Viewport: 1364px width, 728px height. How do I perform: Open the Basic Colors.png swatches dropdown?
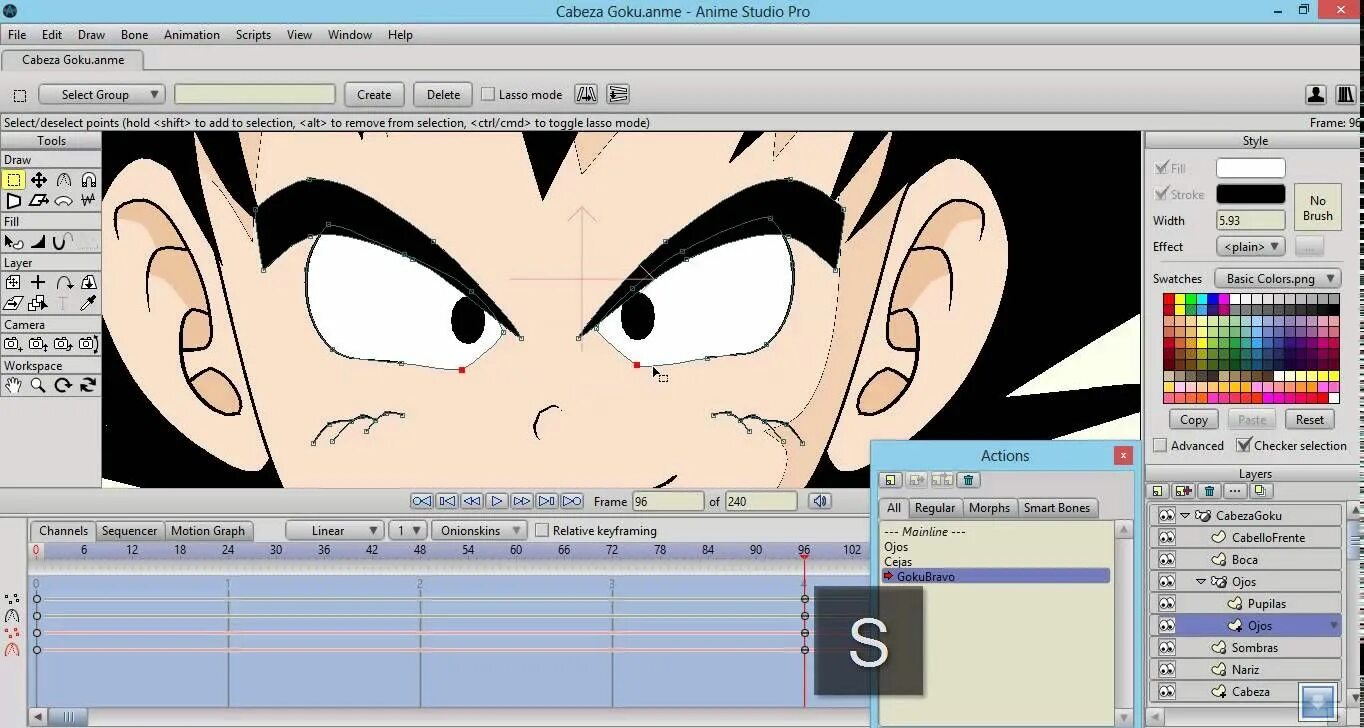(x=1277, y=278)
